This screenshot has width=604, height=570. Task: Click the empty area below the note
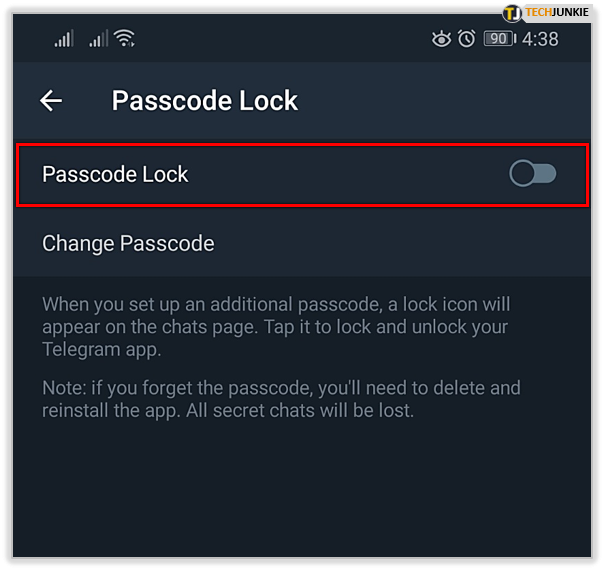(x=300, y=490)
